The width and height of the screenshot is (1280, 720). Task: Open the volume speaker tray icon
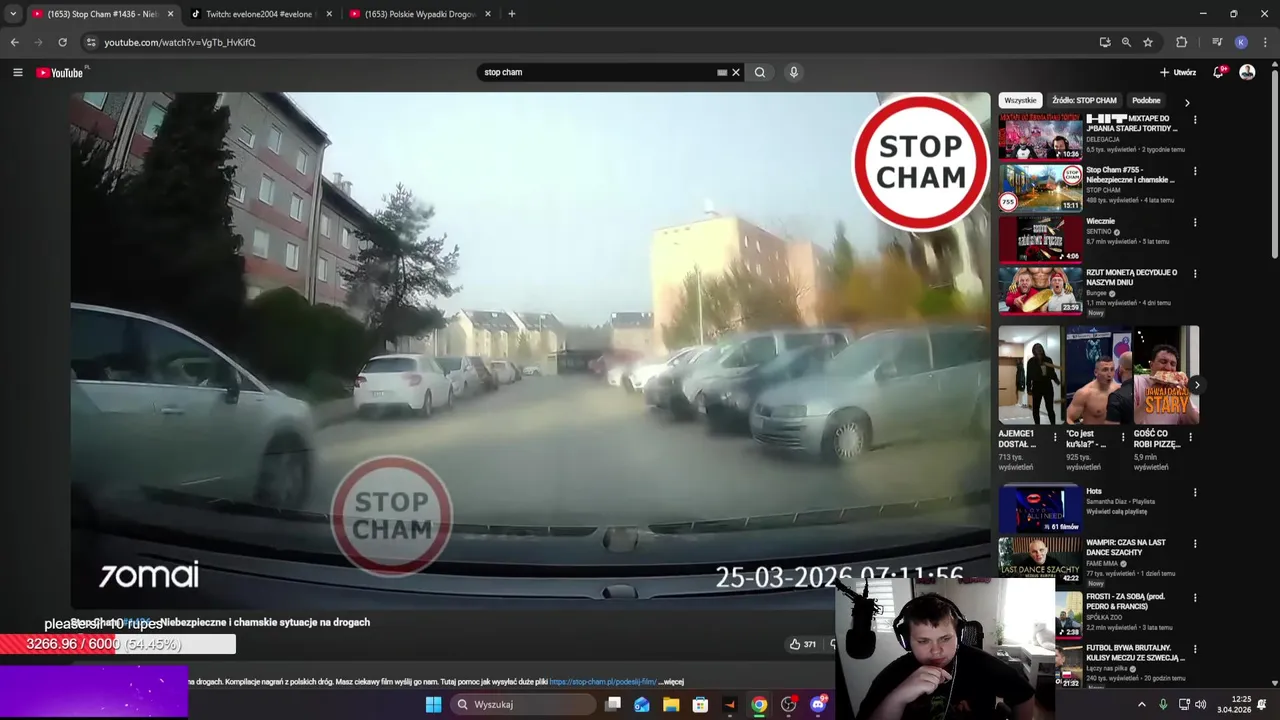point(1201,704)
